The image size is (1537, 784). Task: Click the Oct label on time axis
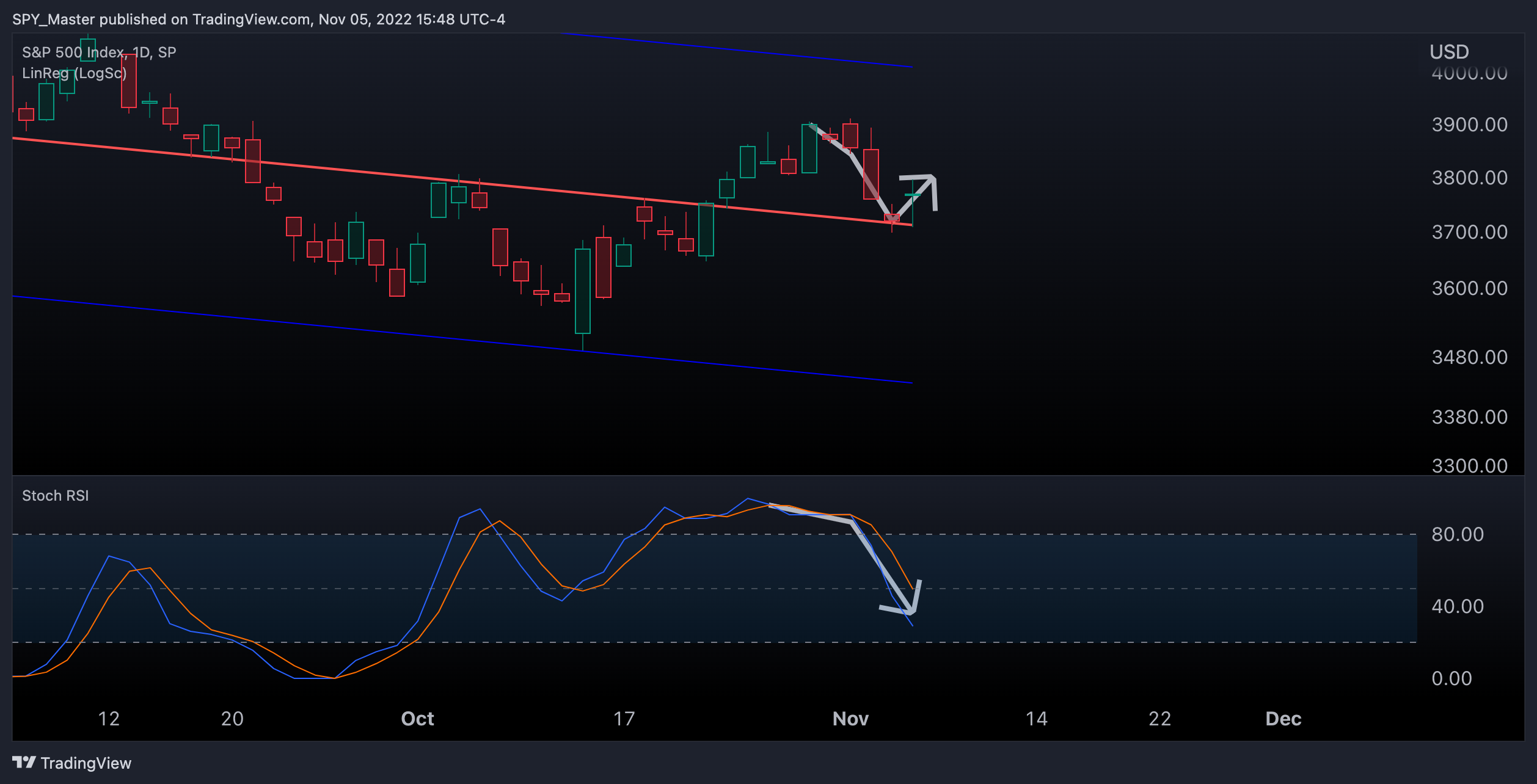tap(417, 719)
